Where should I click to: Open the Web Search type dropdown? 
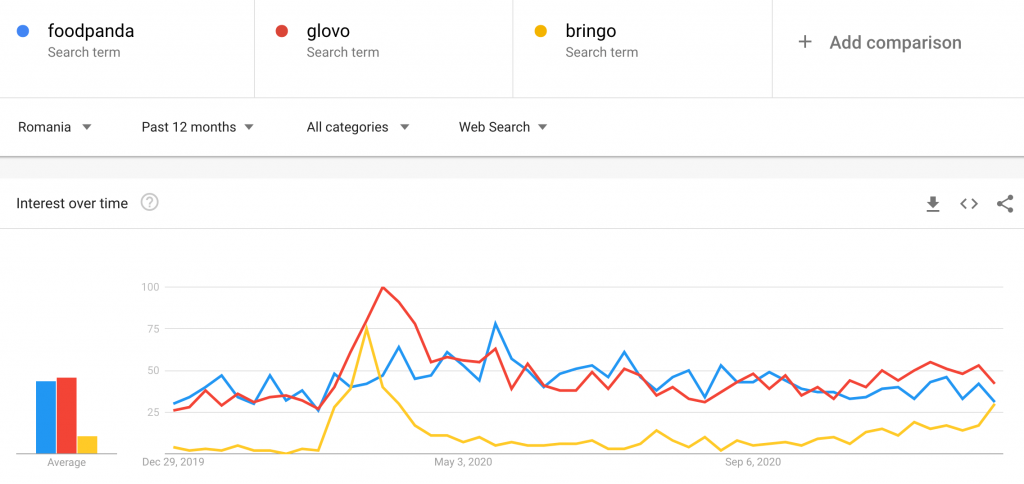tap(503, 127)
